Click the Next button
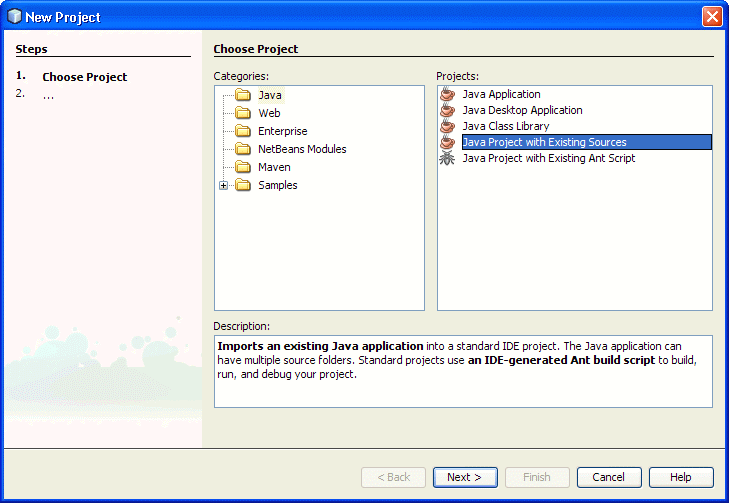 click(x=465, y=477)
